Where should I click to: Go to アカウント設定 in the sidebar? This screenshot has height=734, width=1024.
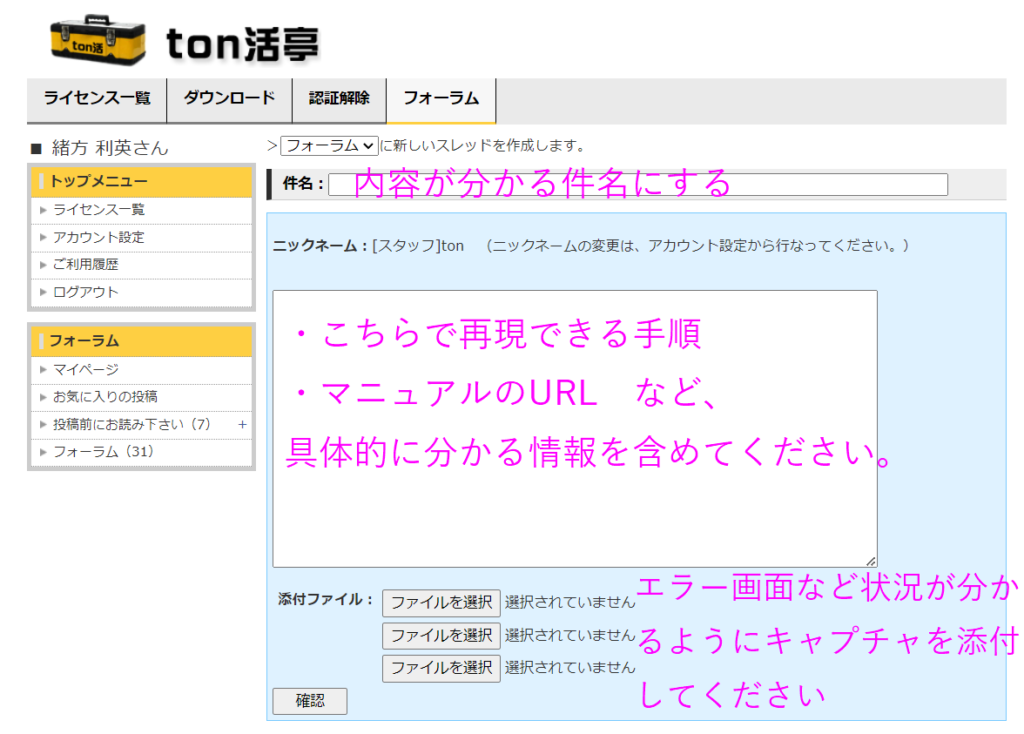tap(99, 237)
